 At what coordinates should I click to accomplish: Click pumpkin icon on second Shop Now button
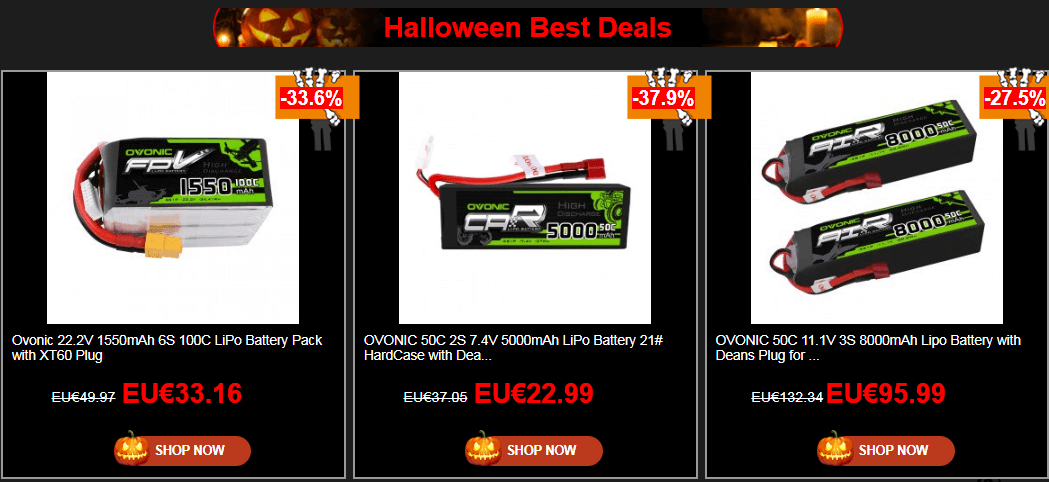[482, 449]
